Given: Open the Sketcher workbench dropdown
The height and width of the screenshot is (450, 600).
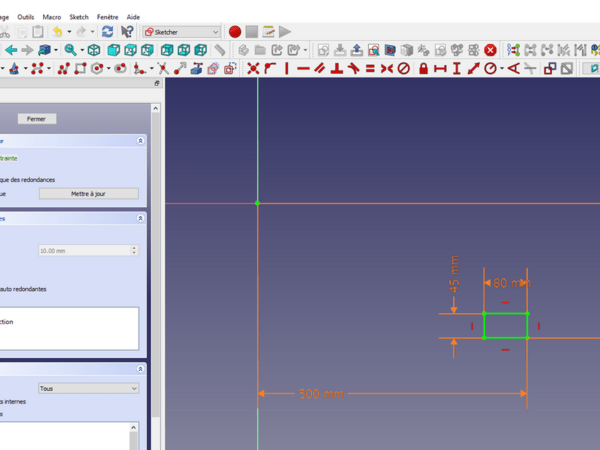Looking at the screenshot, I should pos(181,32).
